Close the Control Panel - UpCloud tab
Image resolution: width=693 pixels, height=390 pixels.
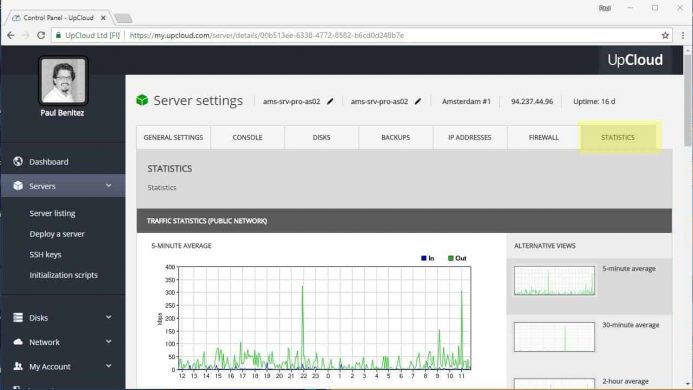(x=103, y=18)
